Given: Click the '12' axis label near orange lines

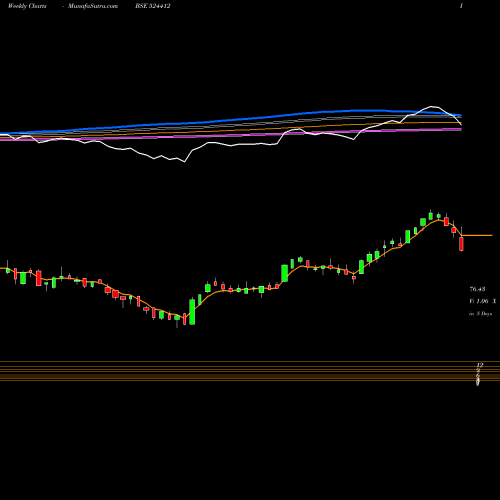Looking at the screenshot, I should click(480, 365).
